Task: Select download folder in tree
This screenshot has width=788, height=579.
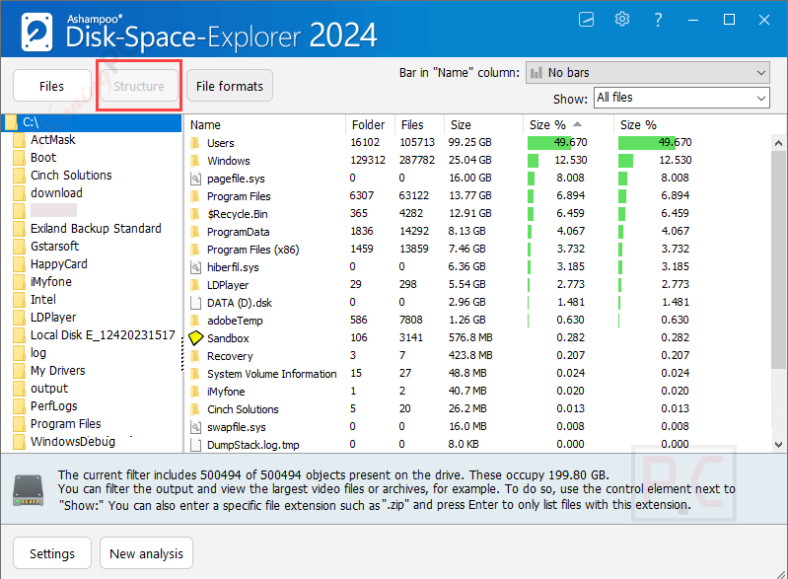Action: coord(56,193)
